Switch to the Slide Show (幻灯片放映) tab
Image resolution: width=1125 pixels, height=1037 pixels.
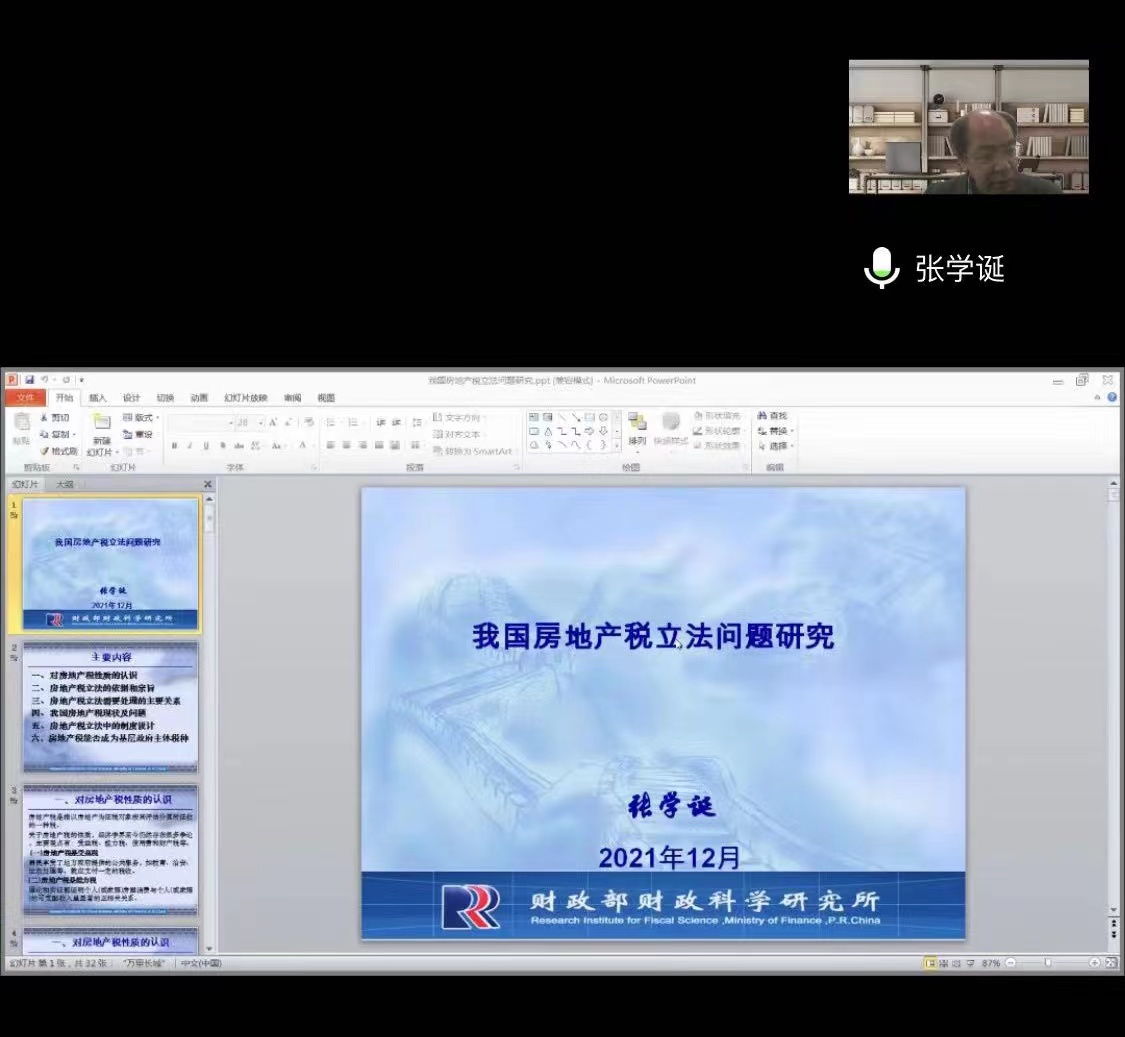pos(245,398)
